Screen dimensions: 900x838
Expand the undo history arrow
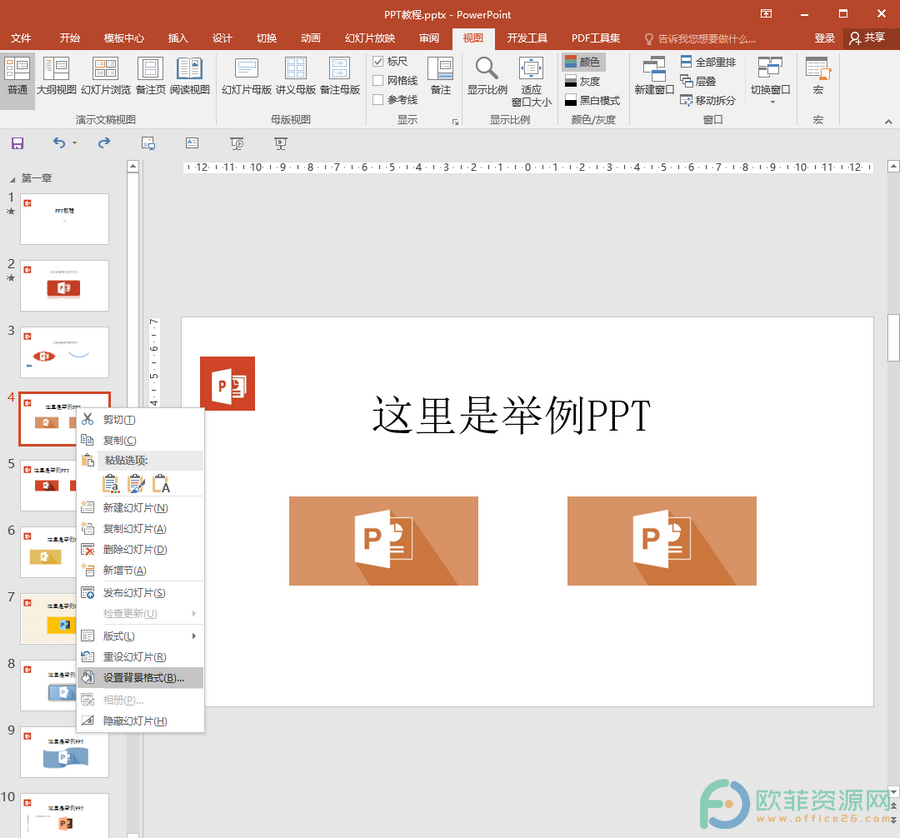(x=75, y=143)
